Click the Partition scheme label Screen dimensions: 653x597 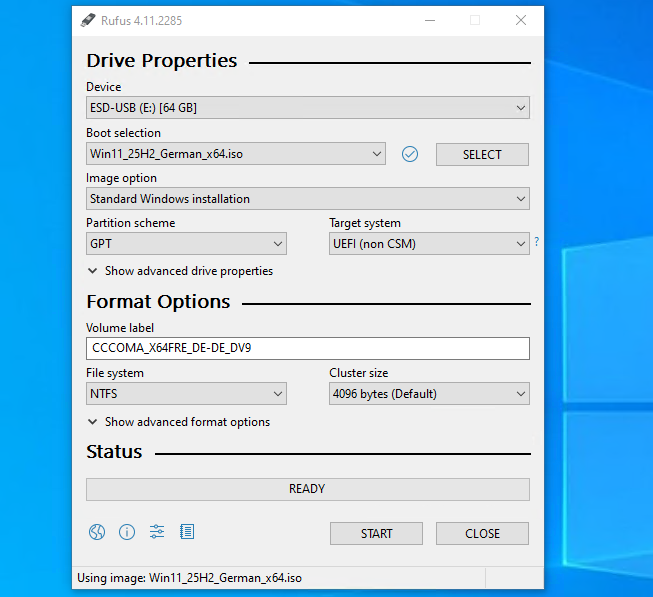(x=130, y=223)
